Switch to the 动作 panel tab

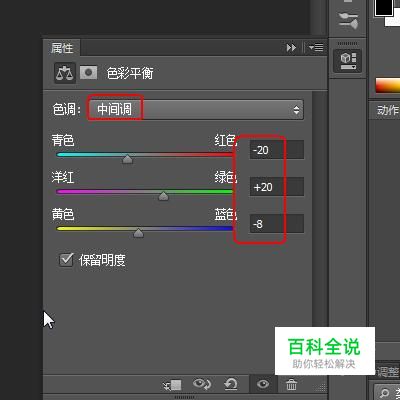click(x=388, y=110)
